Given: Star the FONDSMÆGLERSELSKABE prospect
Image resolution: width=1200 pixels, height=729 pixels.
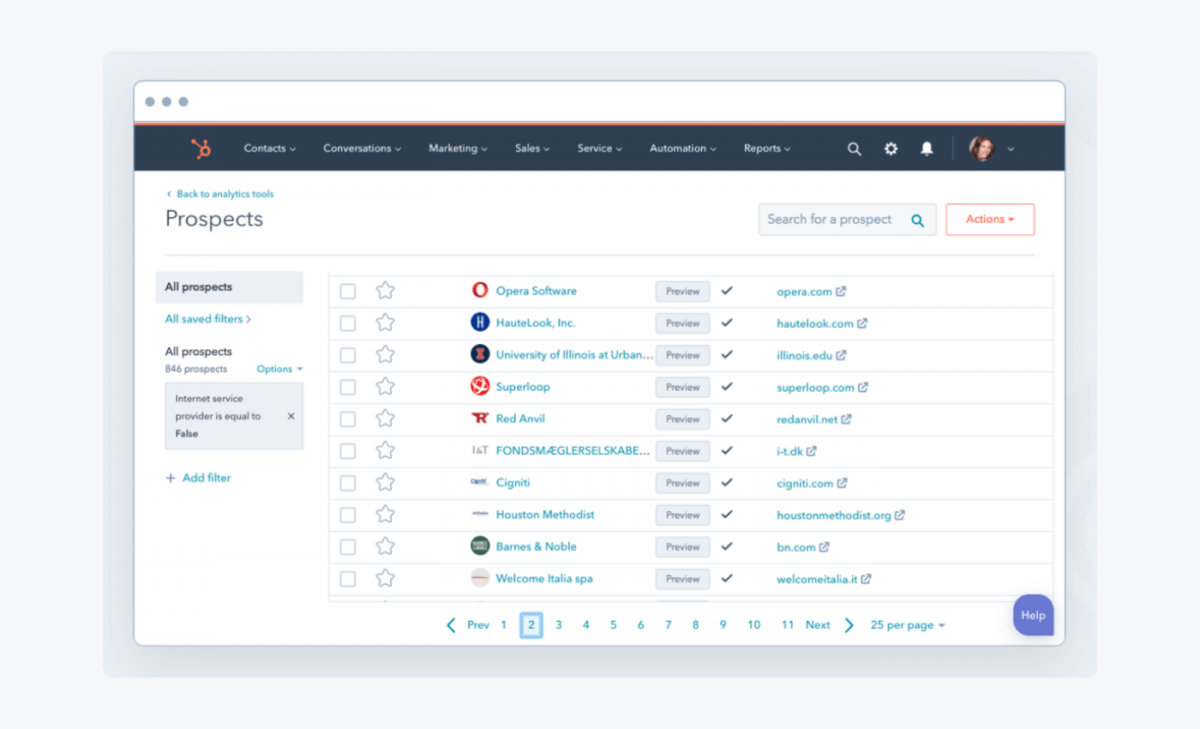Looking at the screenshot, I should [385, 451].
